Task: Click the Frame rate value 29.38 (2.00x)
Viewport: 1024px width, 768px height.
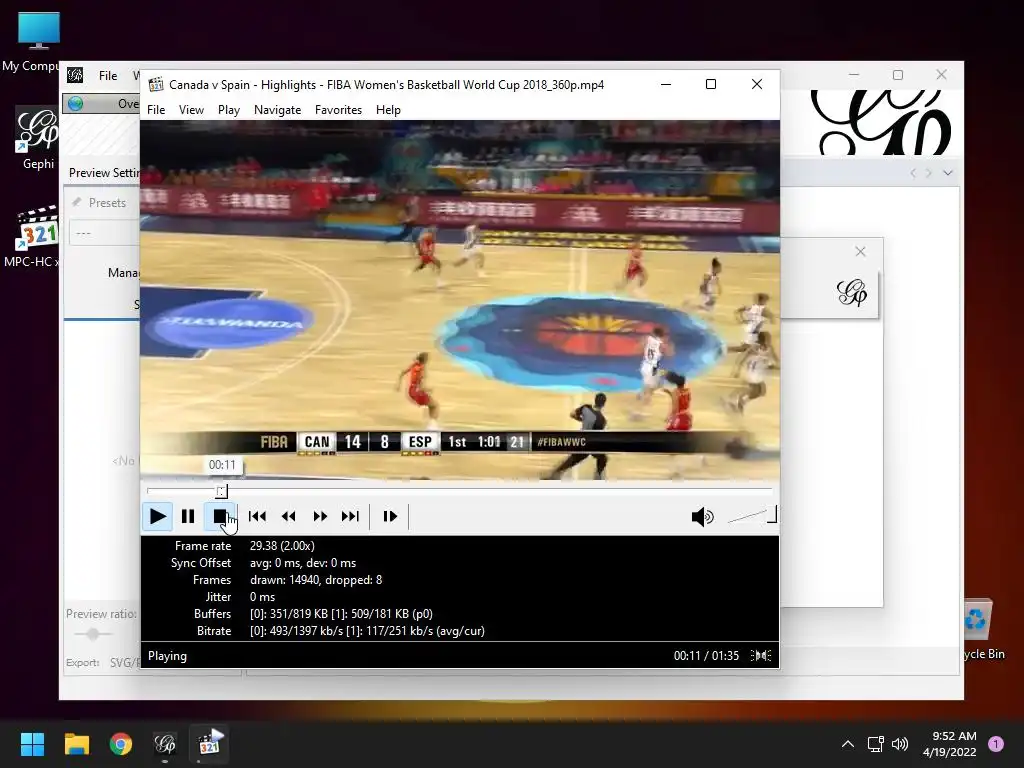Action: pos(282,546)
